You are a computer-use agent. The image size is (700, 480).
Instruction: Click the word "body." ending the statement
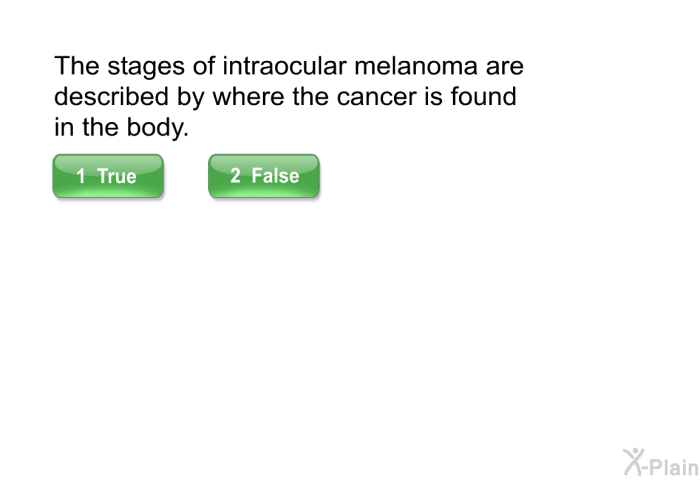click(x=158, y=128)
